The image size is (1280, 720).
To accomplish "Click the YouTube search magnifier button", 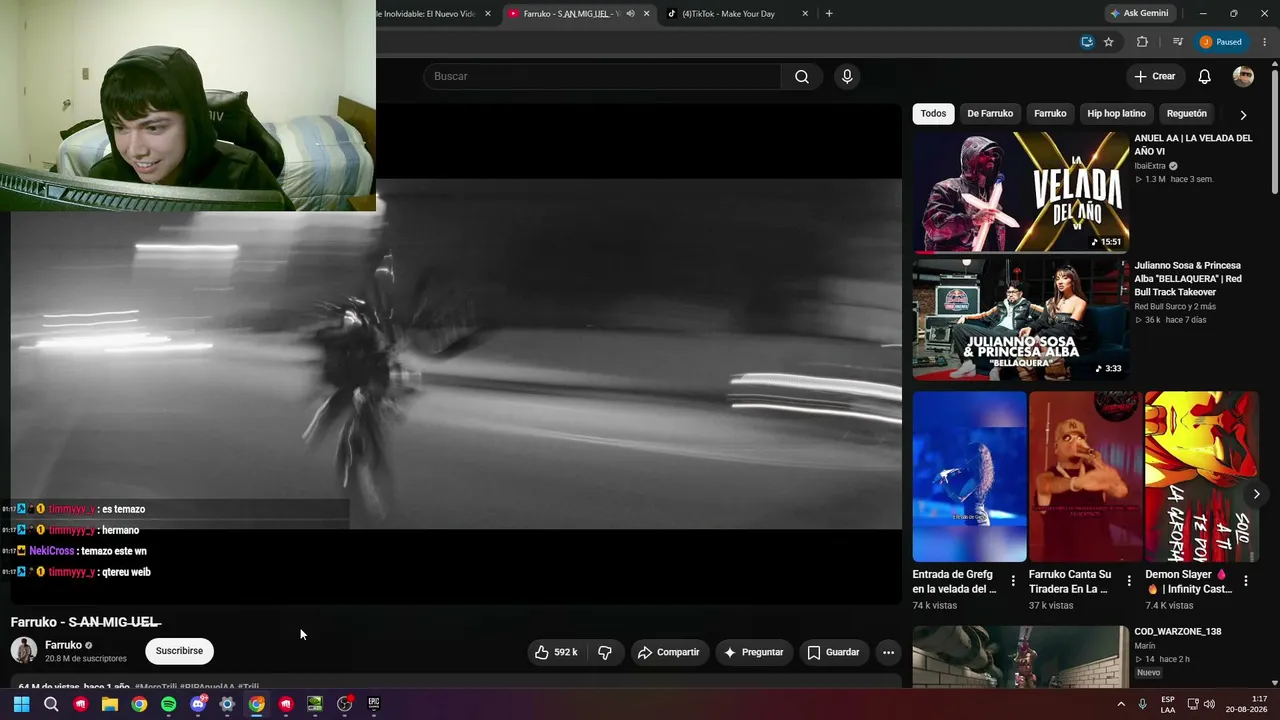I will point(802,77).
